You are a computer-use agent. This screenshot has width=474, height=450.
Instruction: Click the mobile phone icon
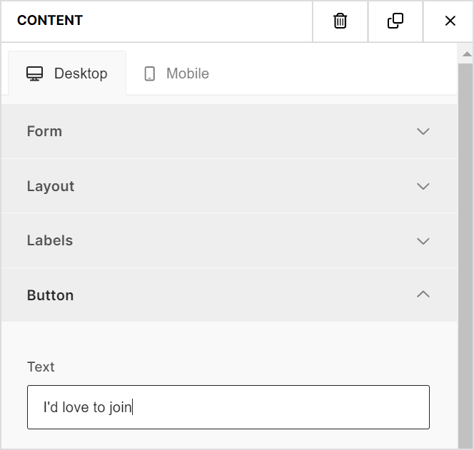click(150, 74)
